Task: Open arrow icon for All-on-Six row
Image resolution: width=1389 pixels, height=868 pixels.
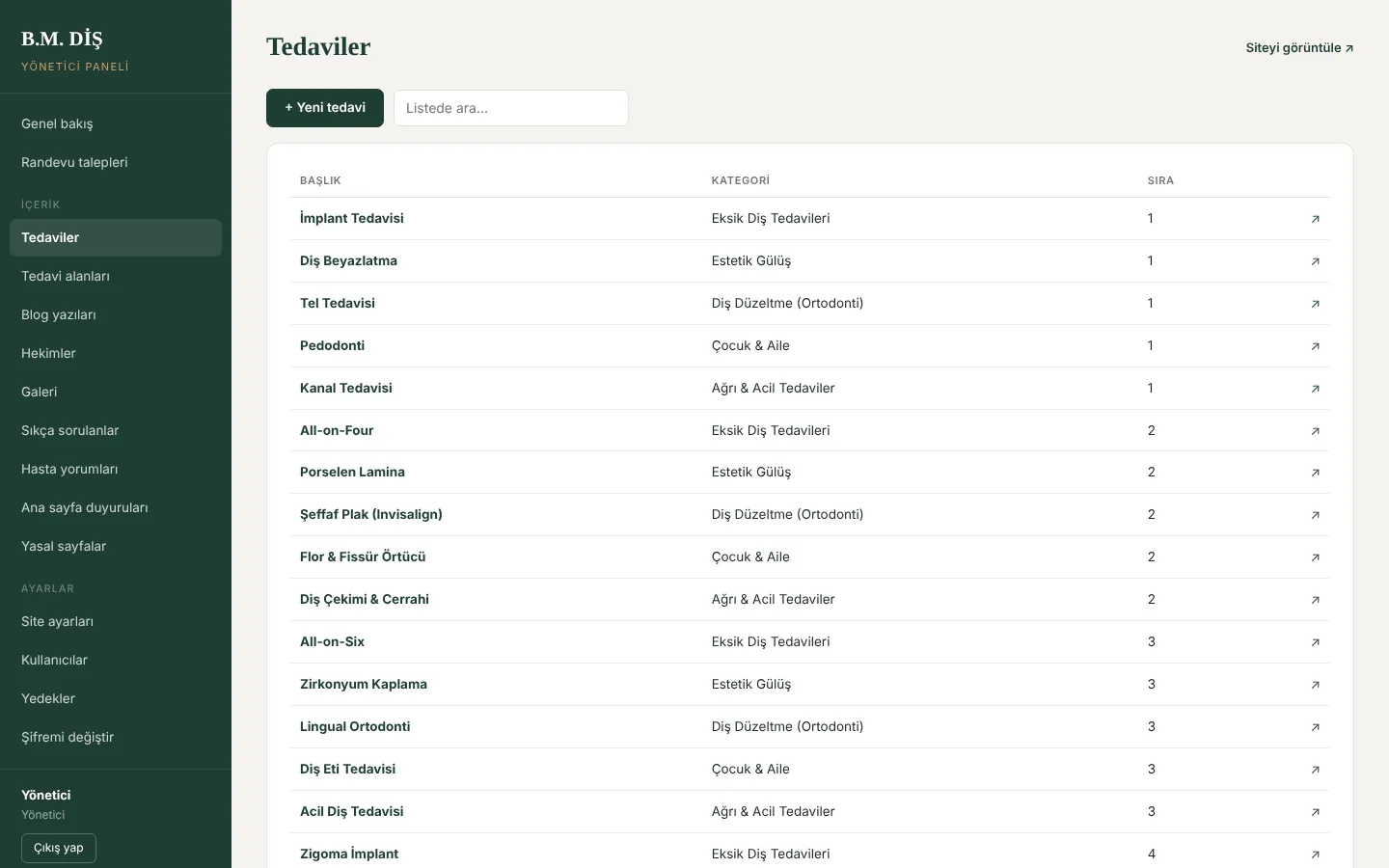Action: [x=1315, y=642]
